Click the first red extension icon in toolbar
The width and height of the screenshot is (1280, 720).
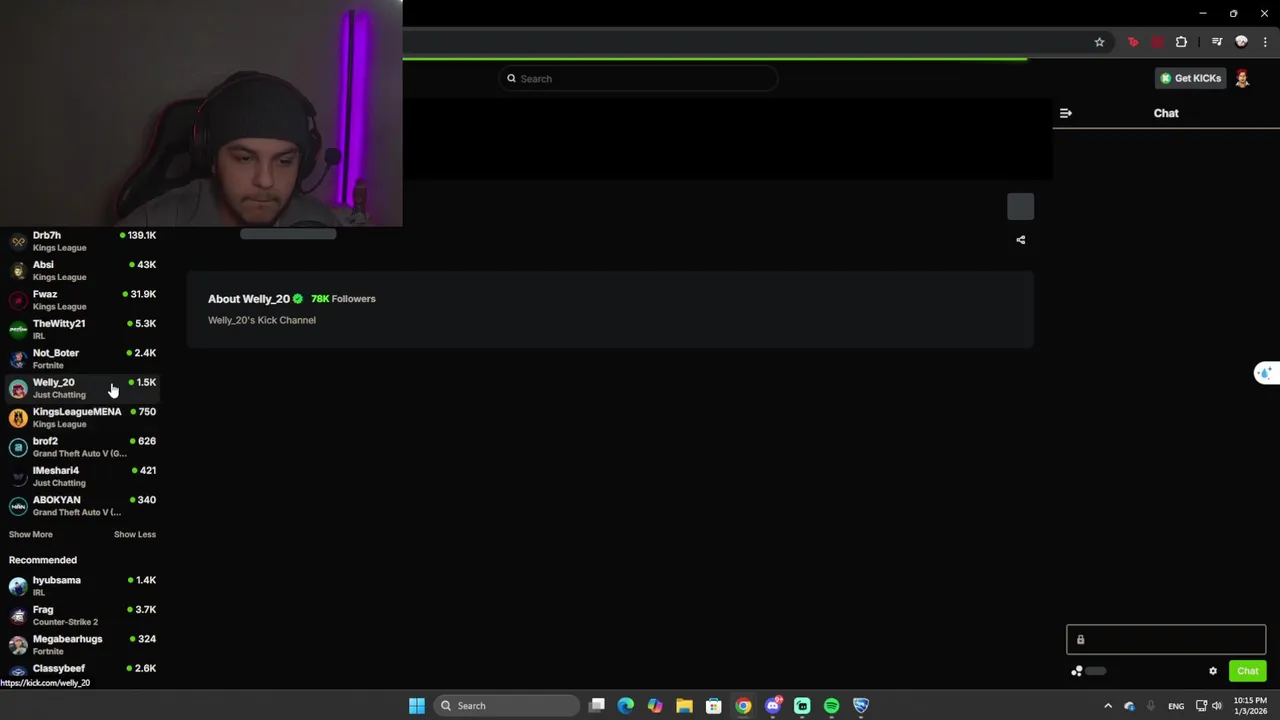[1132, 42]
